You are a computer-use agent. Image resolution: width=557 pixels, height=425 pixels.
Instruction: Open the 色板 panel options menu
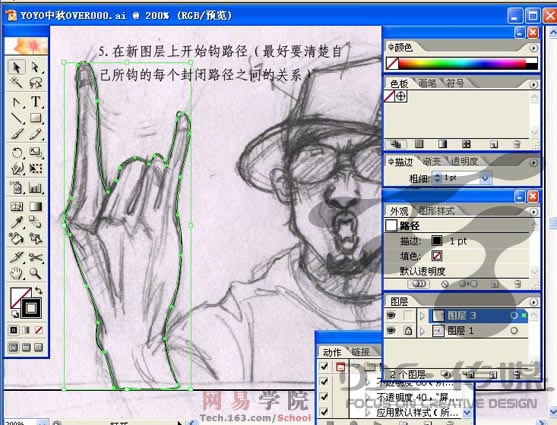click(533, 85)
